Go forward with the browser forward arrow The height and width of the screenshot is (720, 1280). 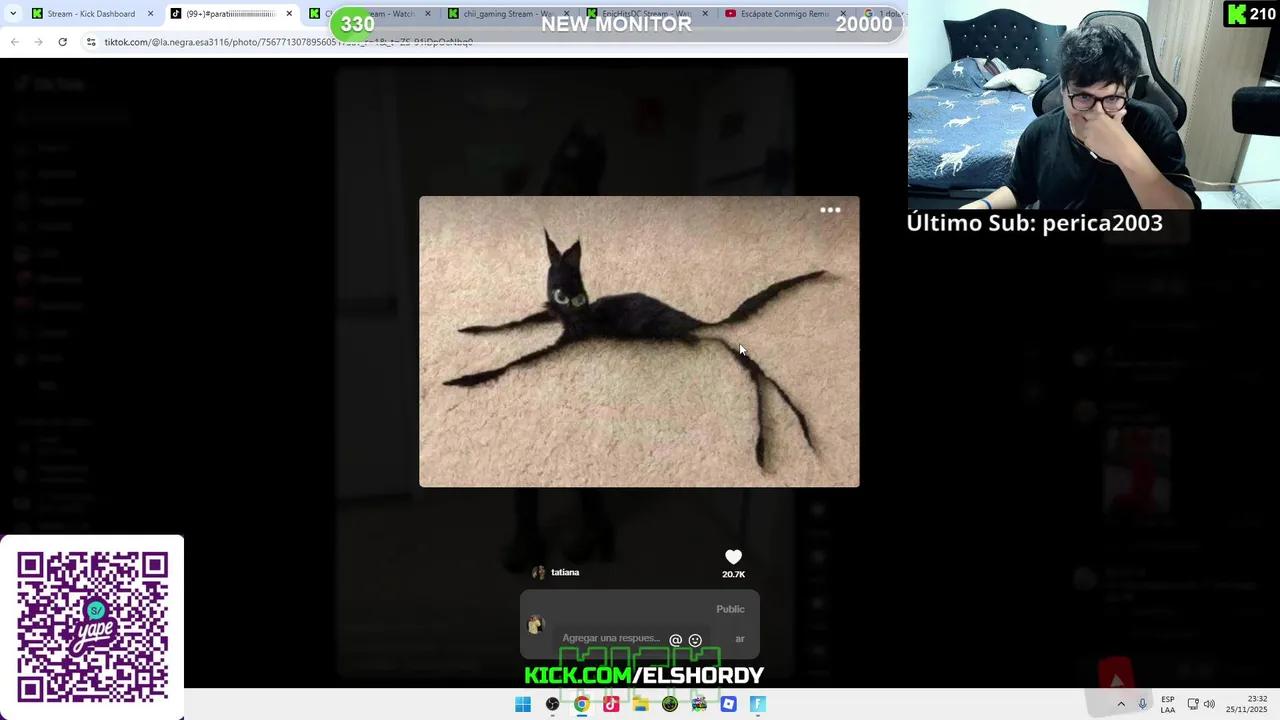(x=38, y=42)
